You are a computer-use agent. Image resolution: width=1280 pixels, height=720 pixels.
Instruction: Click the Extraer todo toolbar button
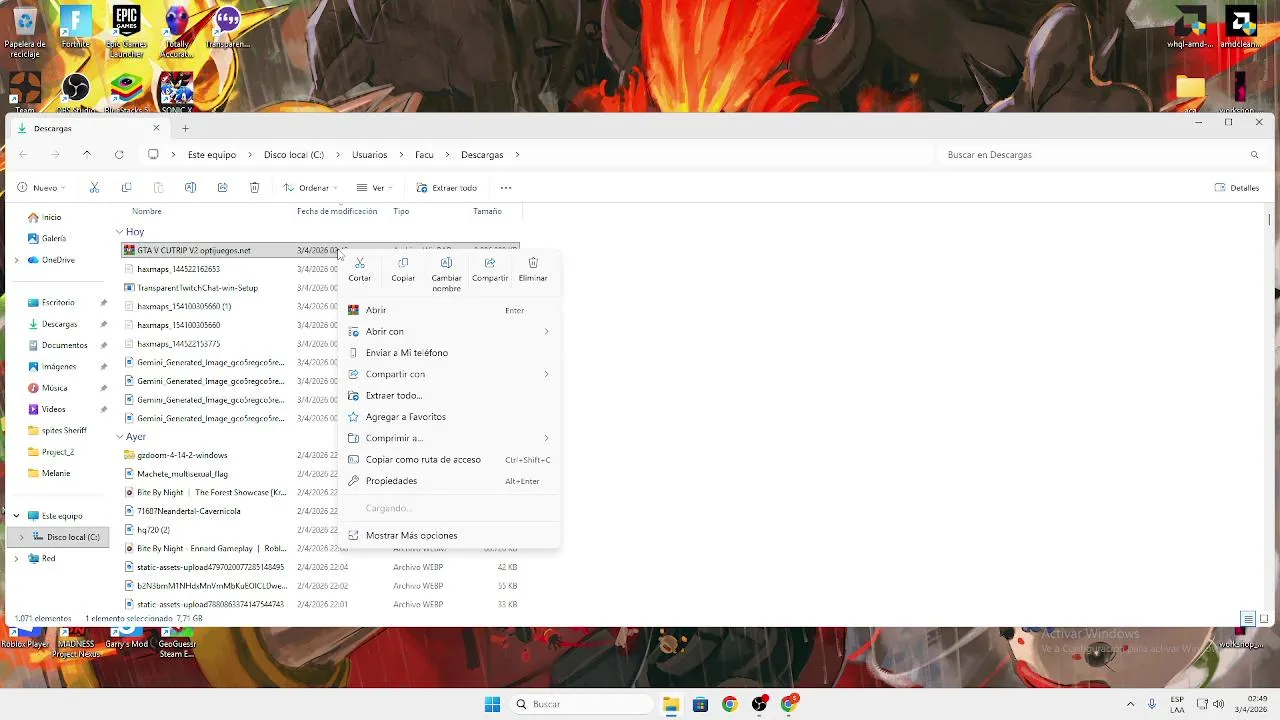click(x=447, y=188)
